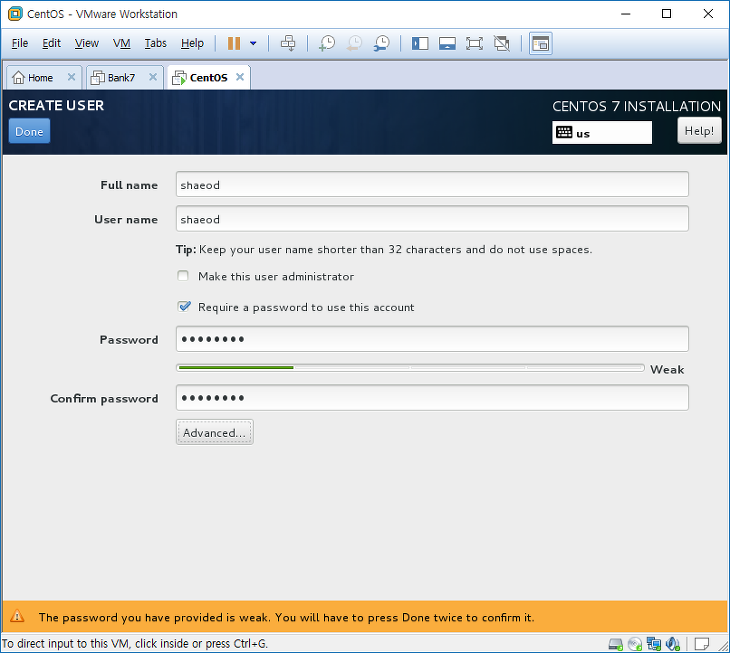Open the us keyboard layout selector
Screen dimensions: 730x653
[x=602, y=133]
